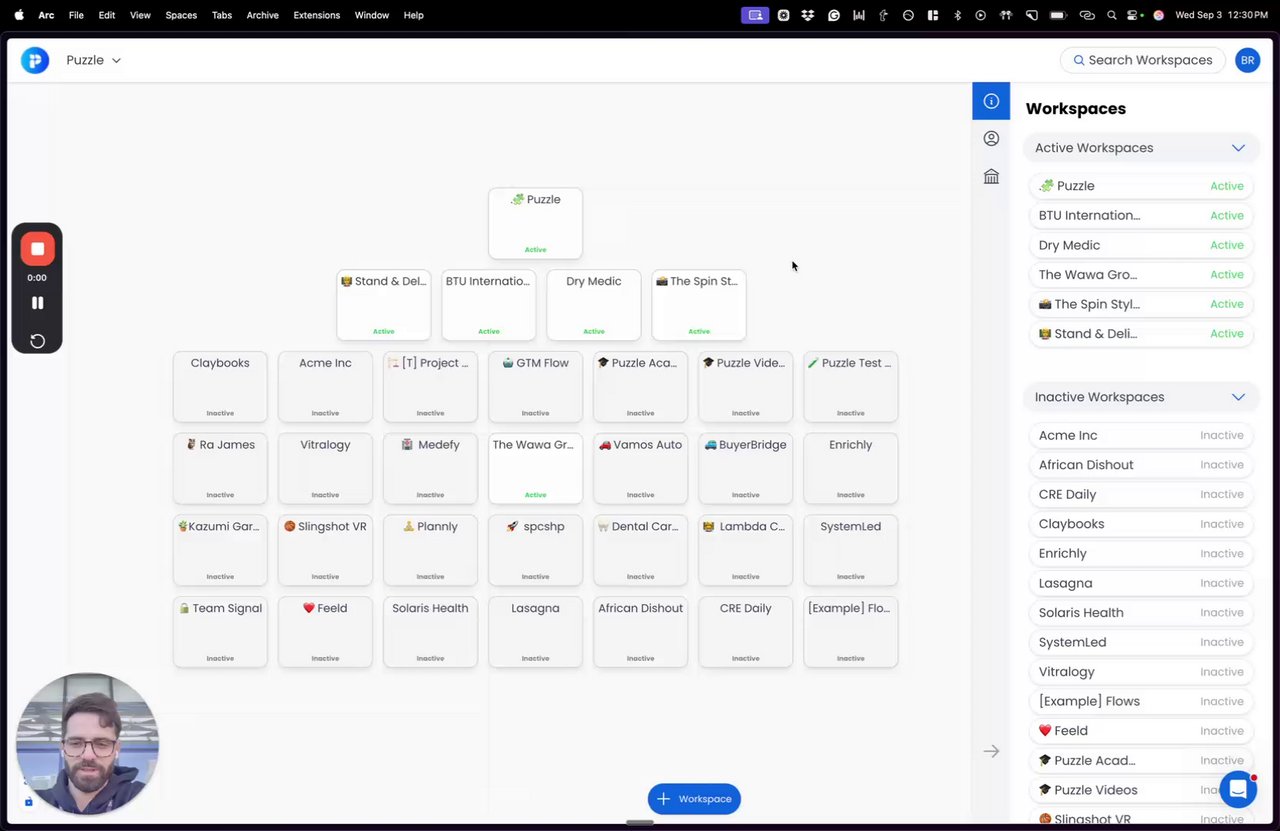Image resolution: width=1280 pixels, height=831 pixels.
Task: Select the The Spin St... workspace card
Action: [x=699, y=305]
